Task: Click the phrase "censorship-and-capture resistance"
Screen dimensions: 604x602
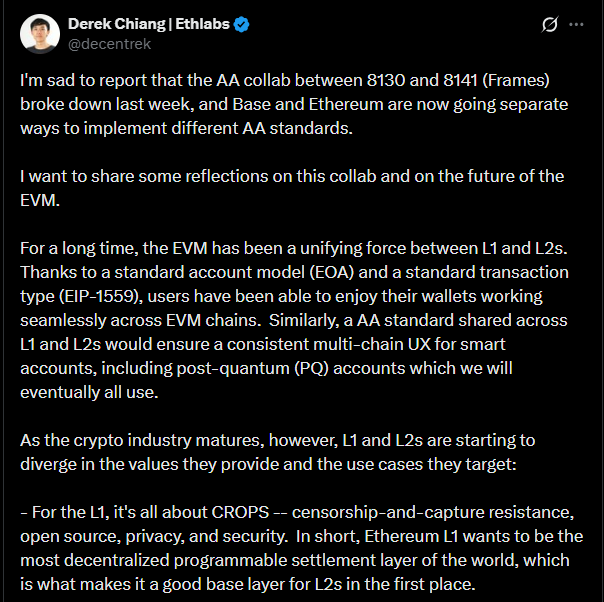Action: (x=433, y=513)
